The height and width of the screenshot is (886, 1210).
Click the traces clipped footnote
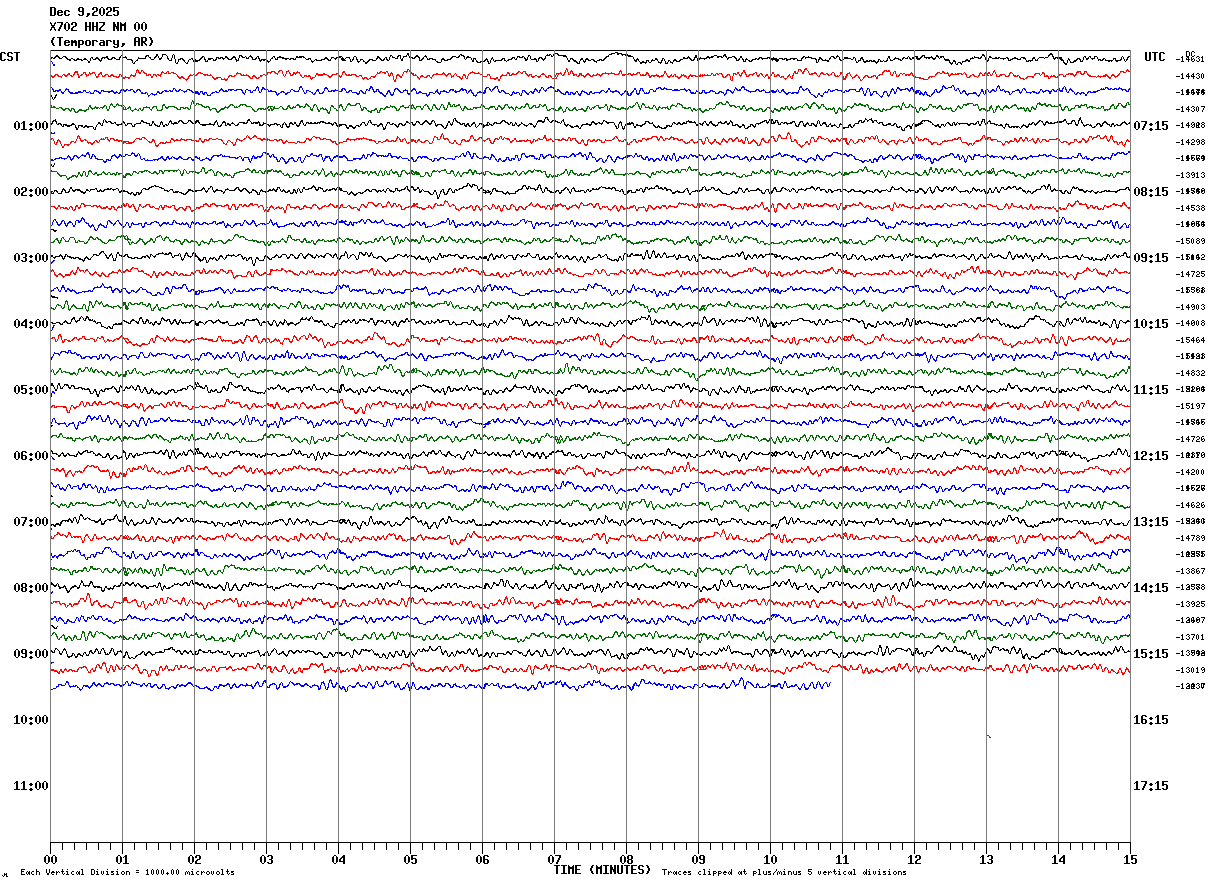pyautogui.click(x=784, y=873)
